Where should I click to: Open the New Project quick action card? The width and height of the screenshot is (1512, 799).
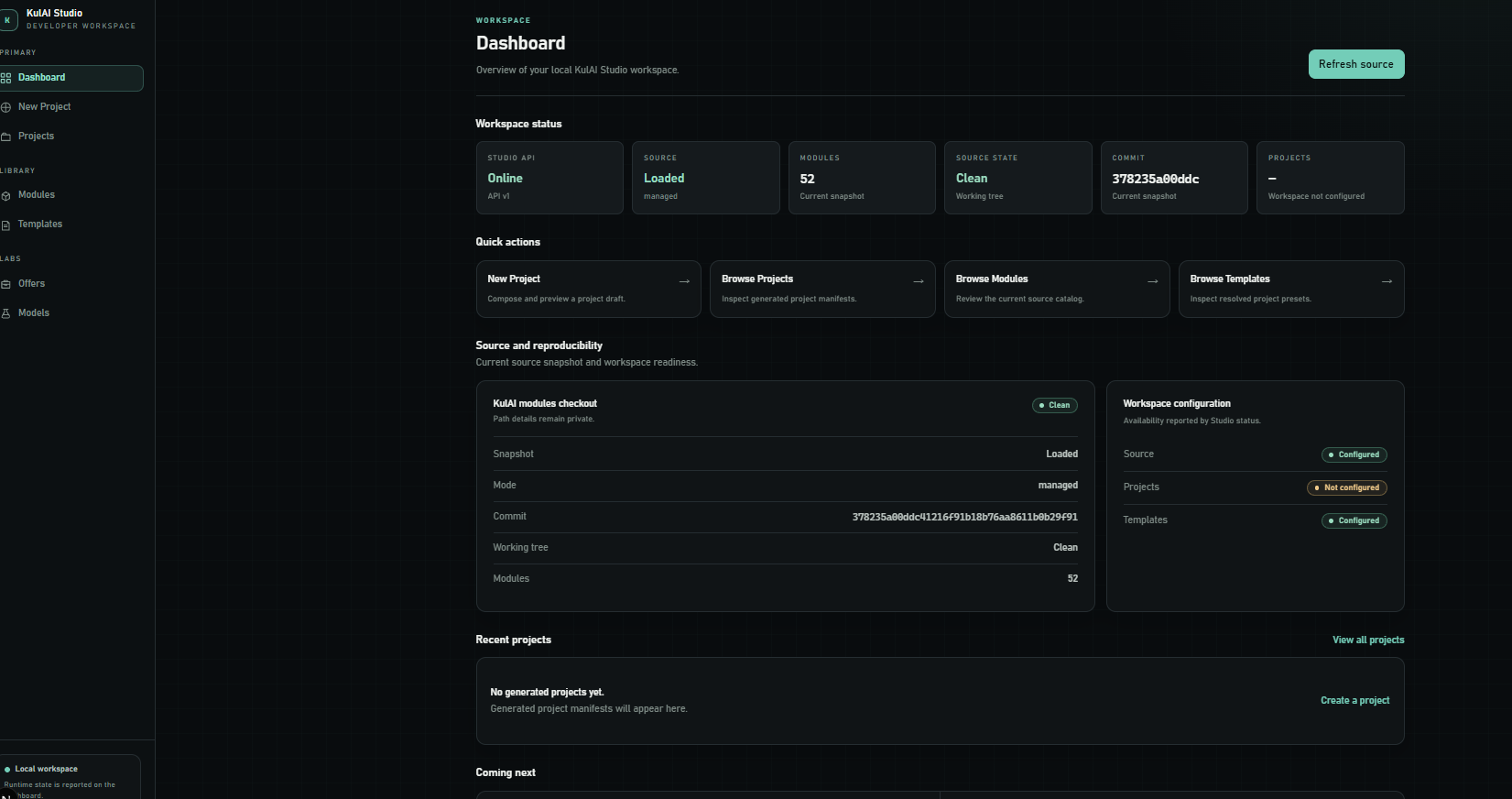click(589, 290)
